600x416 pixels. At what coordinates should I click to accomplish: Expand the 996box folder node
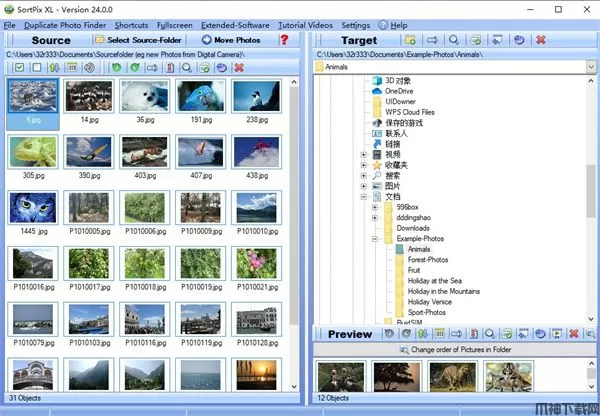click(375, 208)
